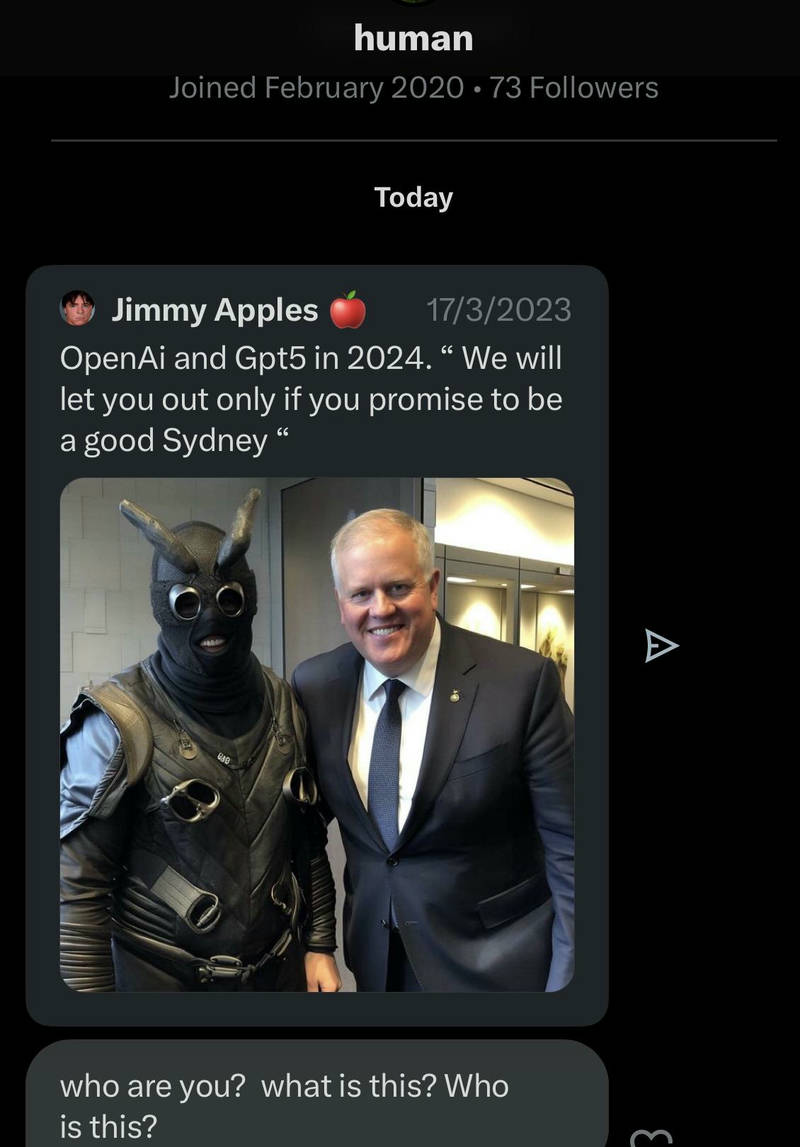Click the Jimmy Apples display name
800x1147 pixels.
pyautogui.click(x=215, y=310)
